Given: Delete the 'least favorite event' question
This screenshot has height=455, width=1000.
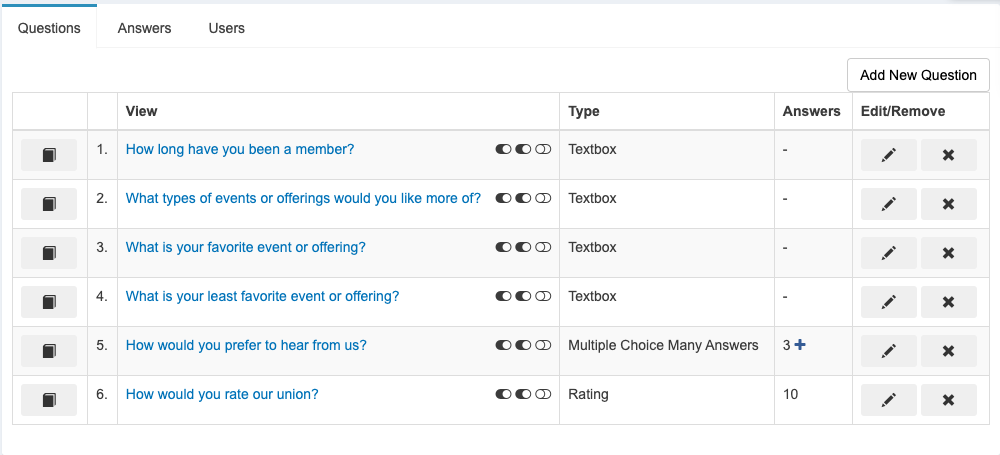Looking at the screenshot, I should tap(948, 302).
